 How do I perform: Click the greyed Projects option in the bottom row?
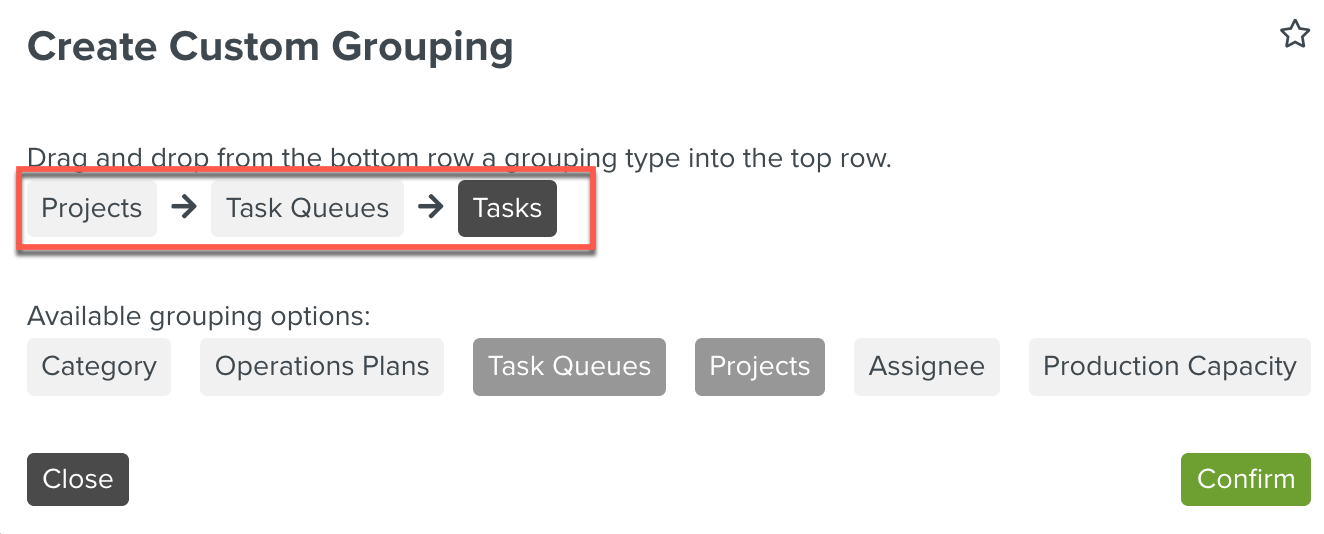759,367
